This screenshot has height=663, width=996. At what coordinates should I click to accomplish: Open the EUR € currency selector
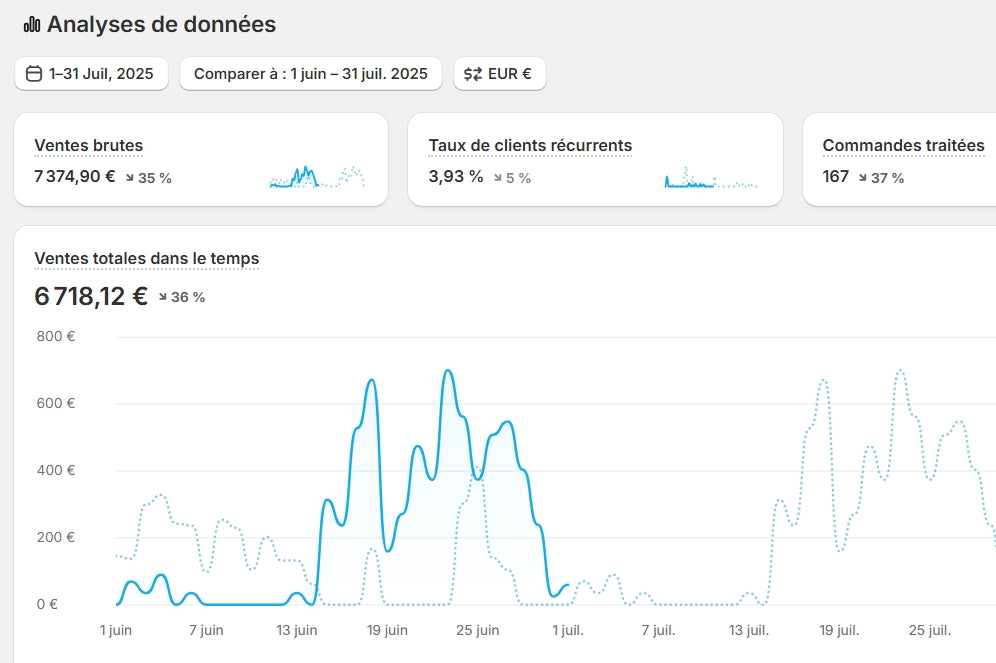500,74
